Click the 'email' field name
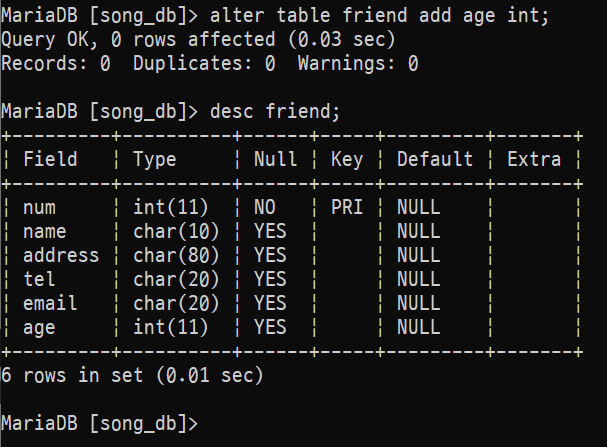Screen dimensions: 607x447 coord(50,303)
